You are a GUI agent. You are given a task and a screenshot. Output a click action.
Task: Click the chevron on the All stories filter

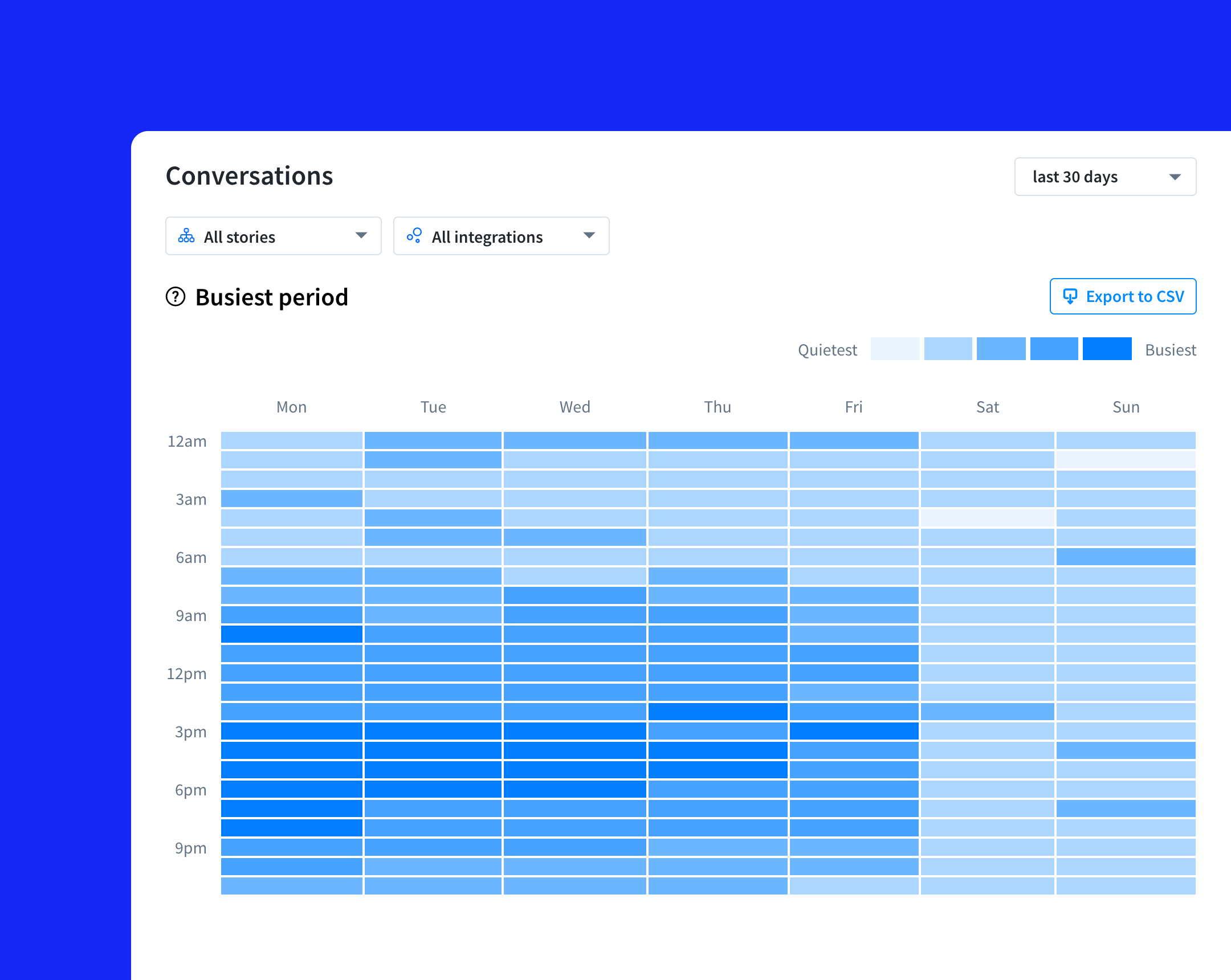coord(361,236)
